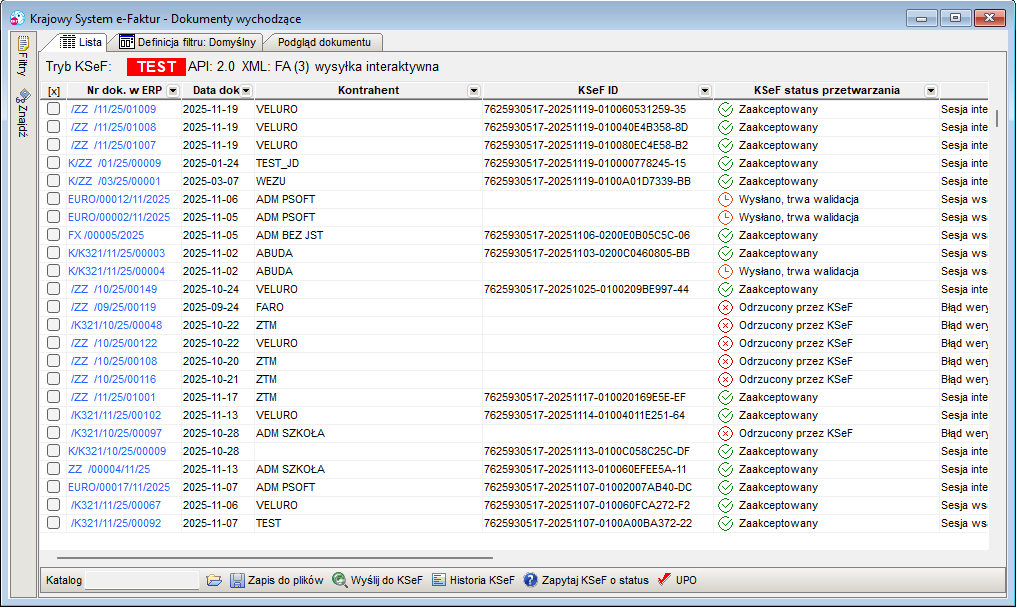Screen dimensions: 1017x608
Task: Open document link K/K321/11/25/00003
Action: point(117,253)
